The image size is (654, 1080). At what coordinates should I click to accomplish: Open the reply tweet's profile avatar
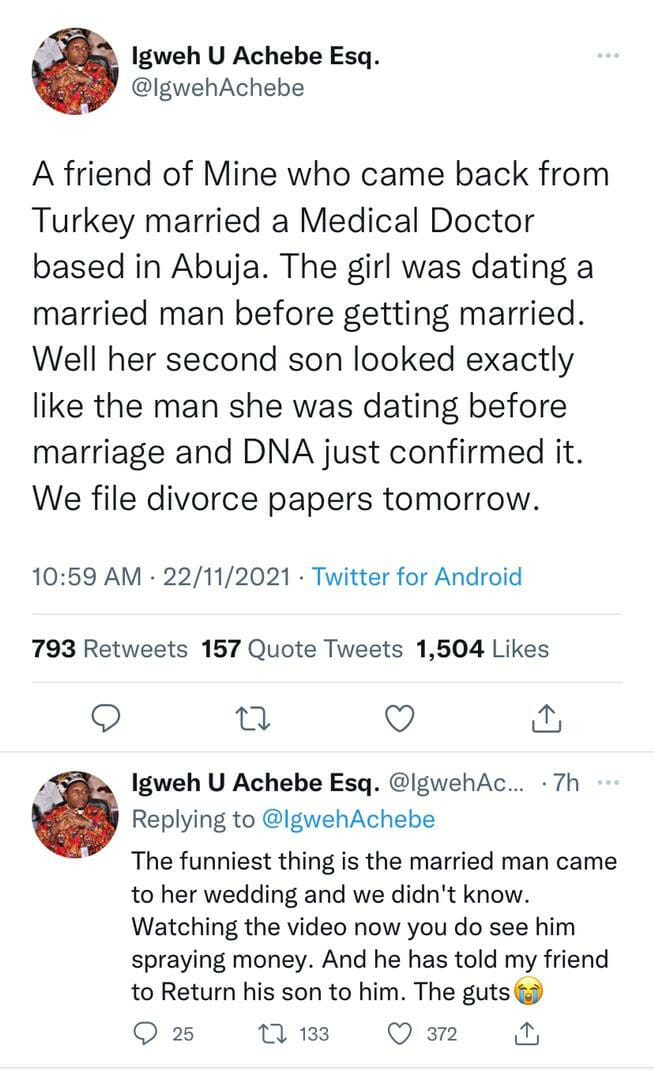[75, 814]
